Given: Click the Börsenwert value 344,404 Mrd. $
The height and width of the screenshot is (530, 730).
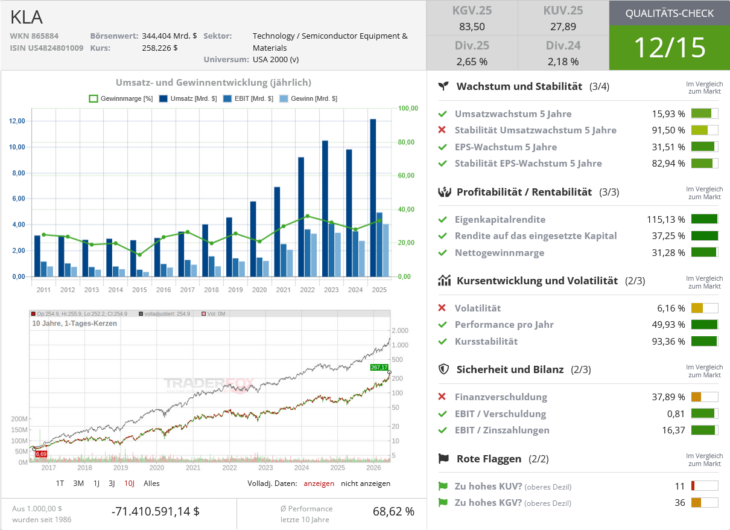Looking at the screenshot, I should tap(169, 36).
